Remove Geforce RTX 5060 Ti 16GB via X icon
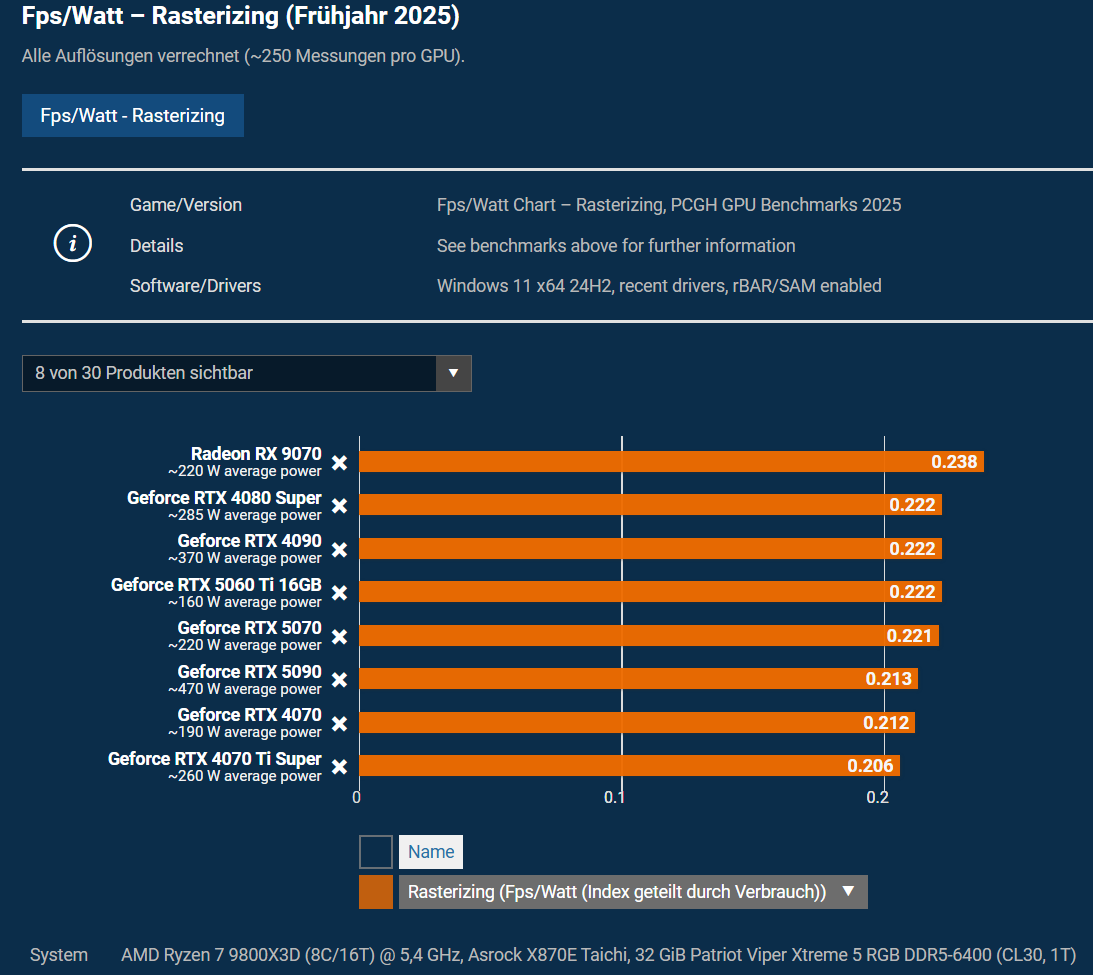Viewport: 1093px width, 975px height. click(339, 593)
